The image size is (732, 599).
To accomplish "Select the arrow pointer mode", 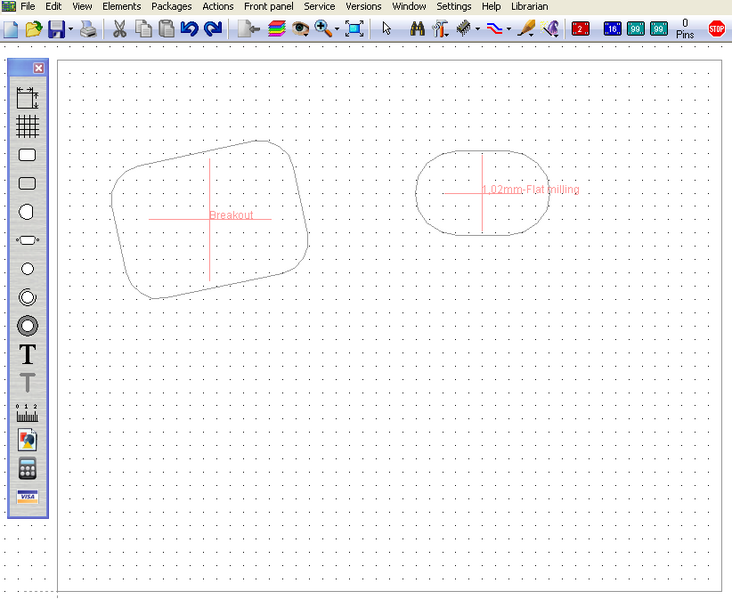I will [x=387, y=28].
